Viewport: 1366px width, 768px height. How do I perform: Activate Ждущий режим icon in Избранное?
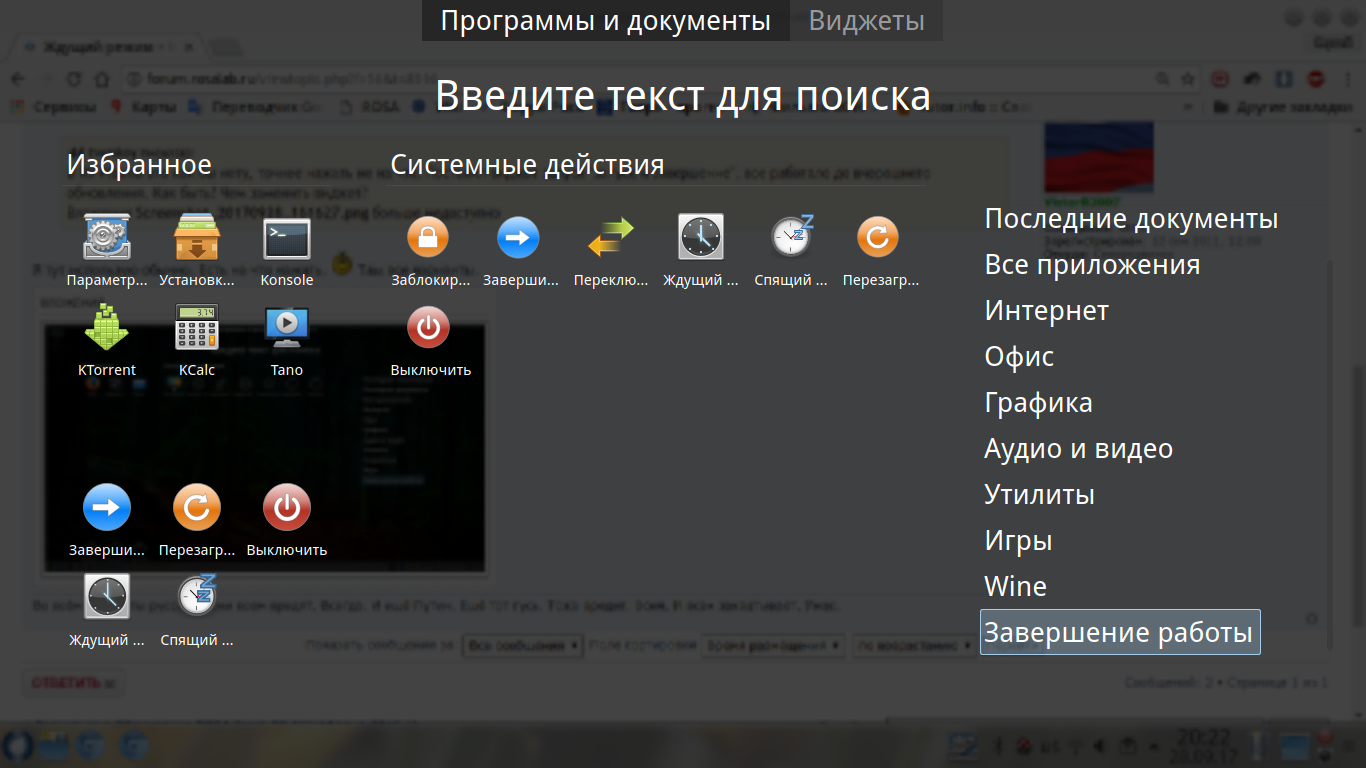pyautogui.click(x=107, y=597)
